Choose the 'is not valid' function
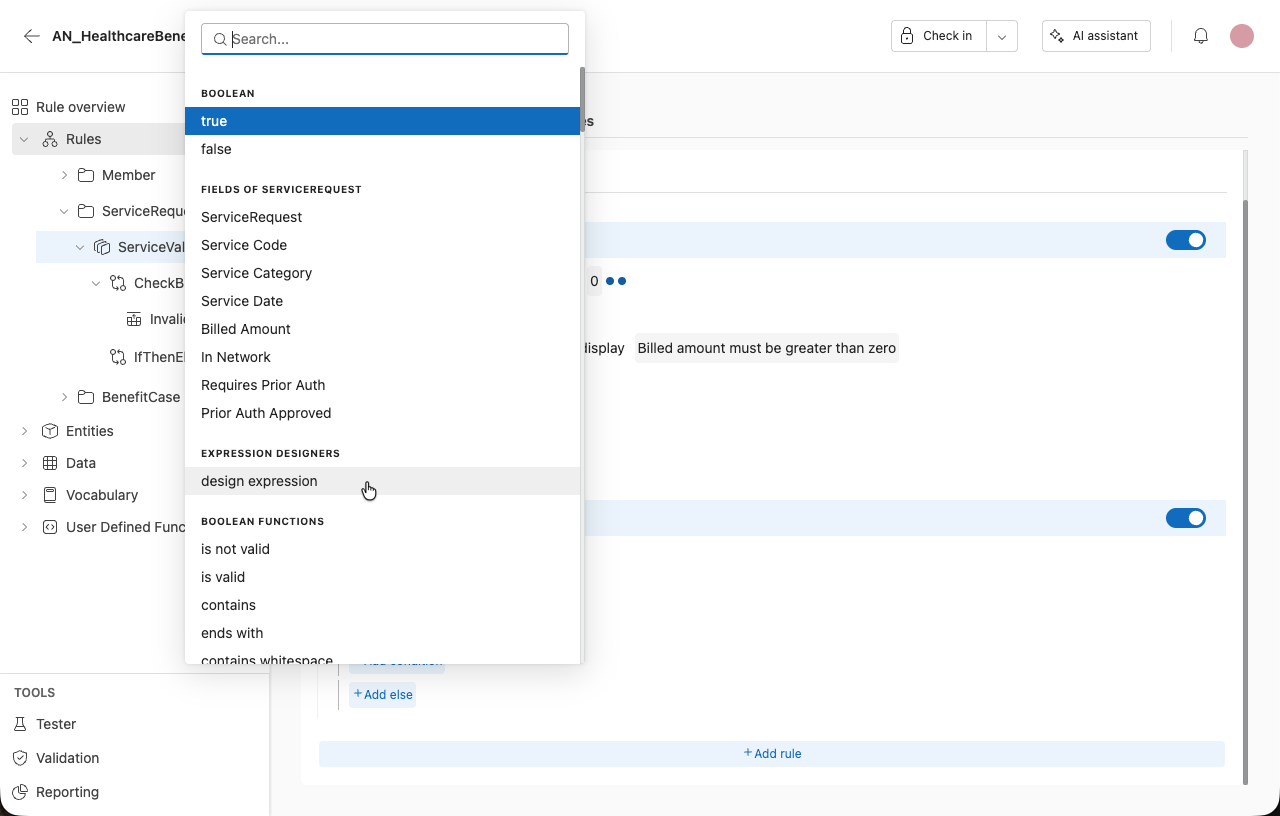This screenshot has height=816, width=1280. (382, 549)
